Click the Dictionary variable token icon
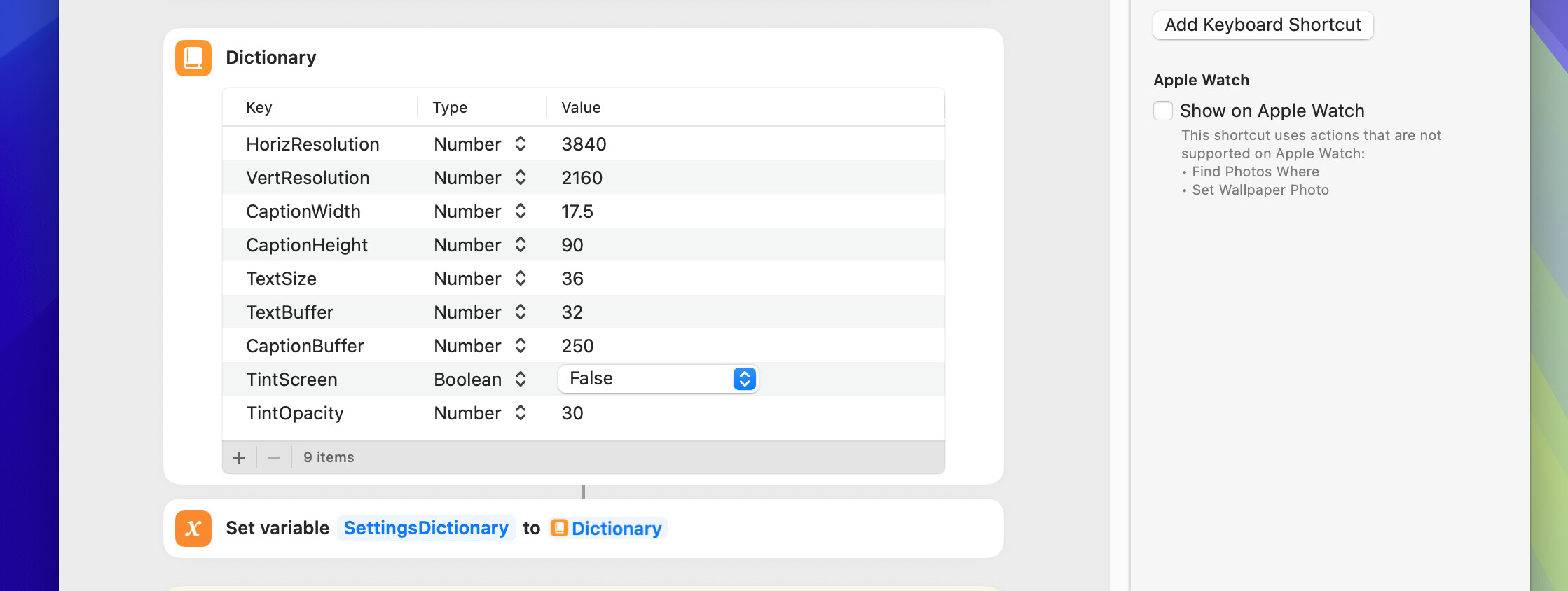Image resolution: width=1568 pixels, height=591 pixels. click(x=559, y=528)
